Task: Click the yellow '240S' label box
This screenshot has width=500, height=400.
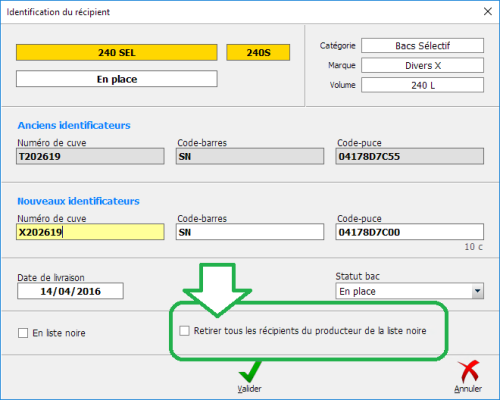Action: coord(258,52)
